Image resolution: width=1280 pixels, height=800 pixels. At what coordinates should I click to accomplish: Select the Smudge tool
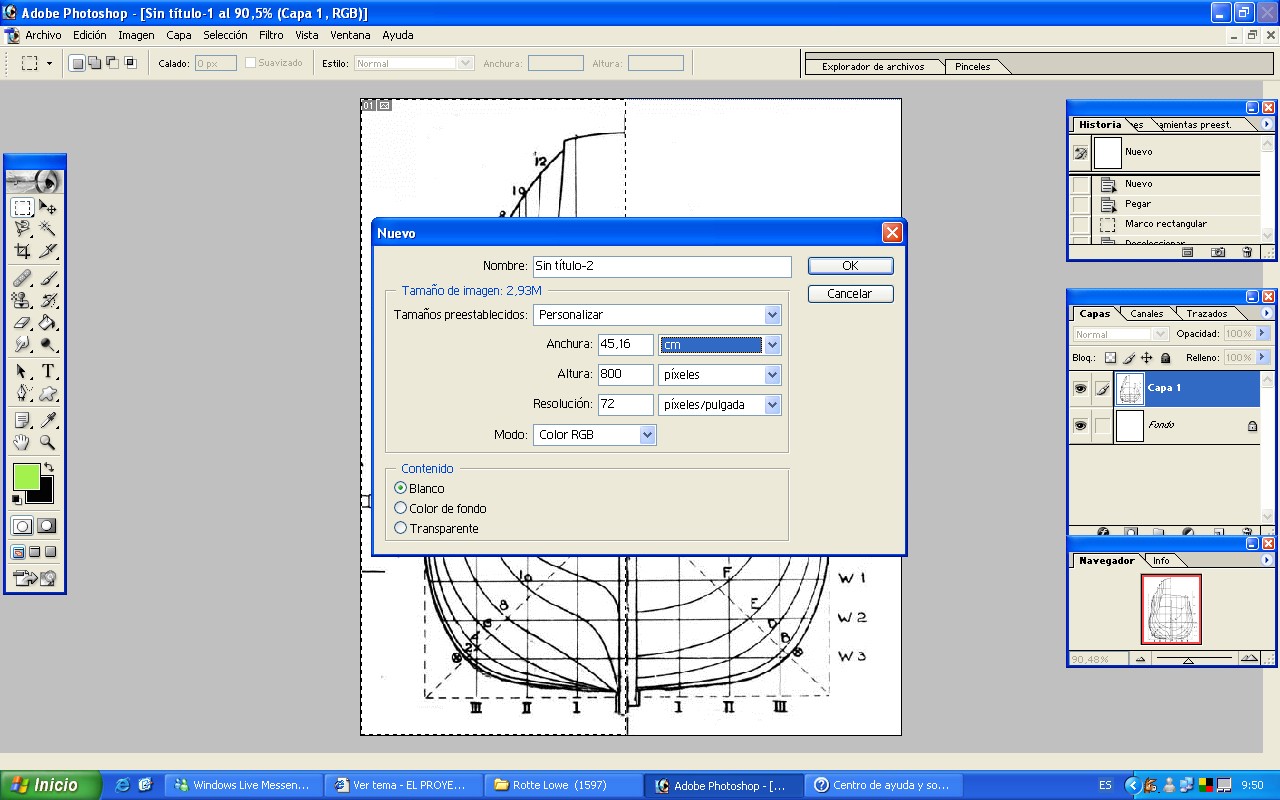(x=22, y=344)
